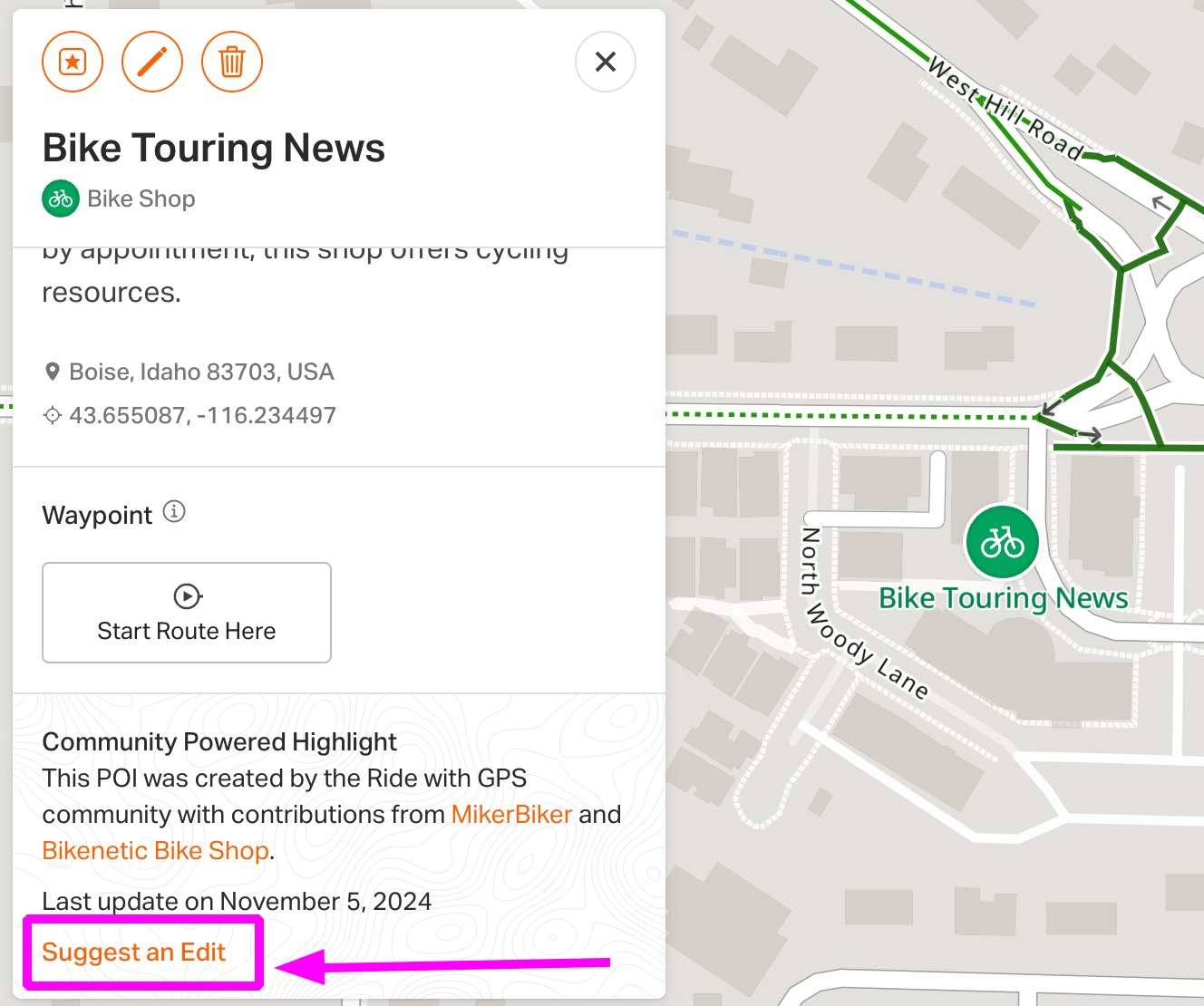The image size is (1204, 1006).
Task: Click the Bike Shop category icon
Action: (x=61, y=198)
